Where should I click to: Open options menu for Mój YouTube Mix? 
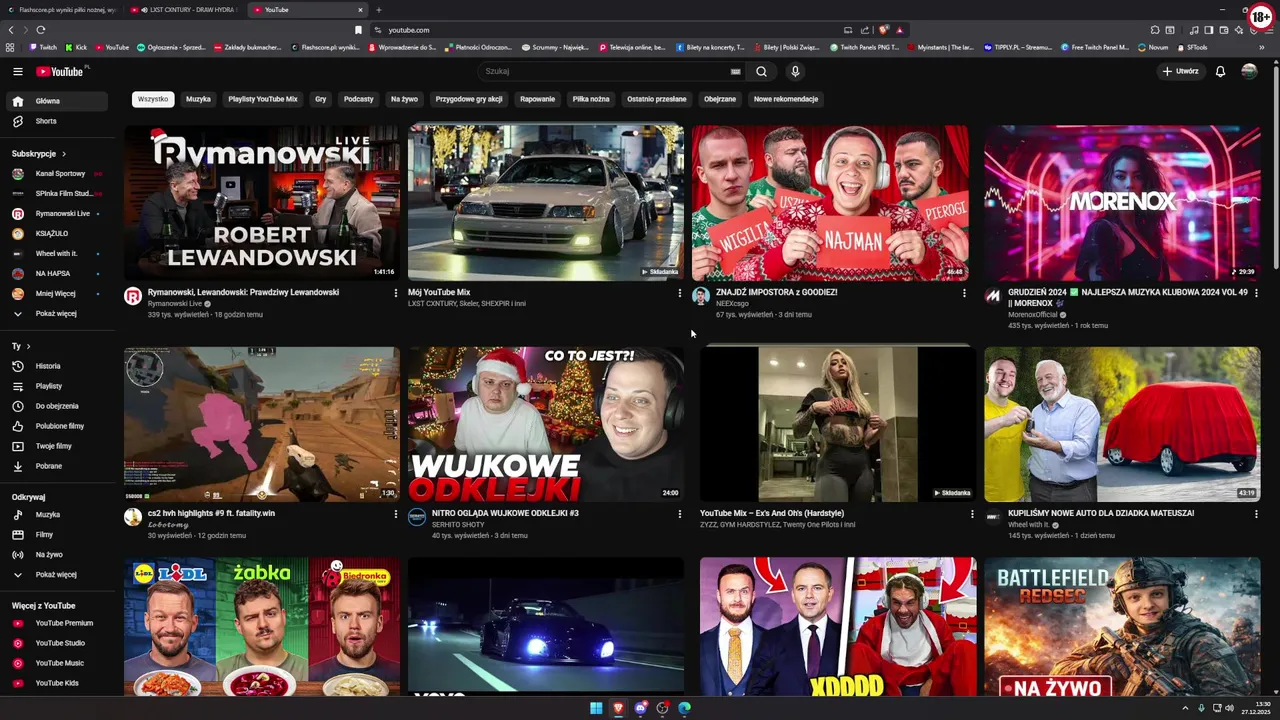680,293
